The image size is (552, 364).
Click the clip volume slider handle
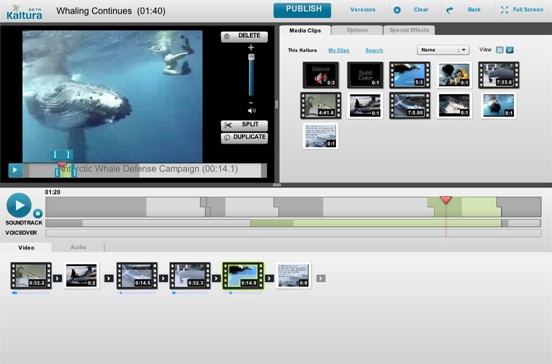click(x=251, y=57)
